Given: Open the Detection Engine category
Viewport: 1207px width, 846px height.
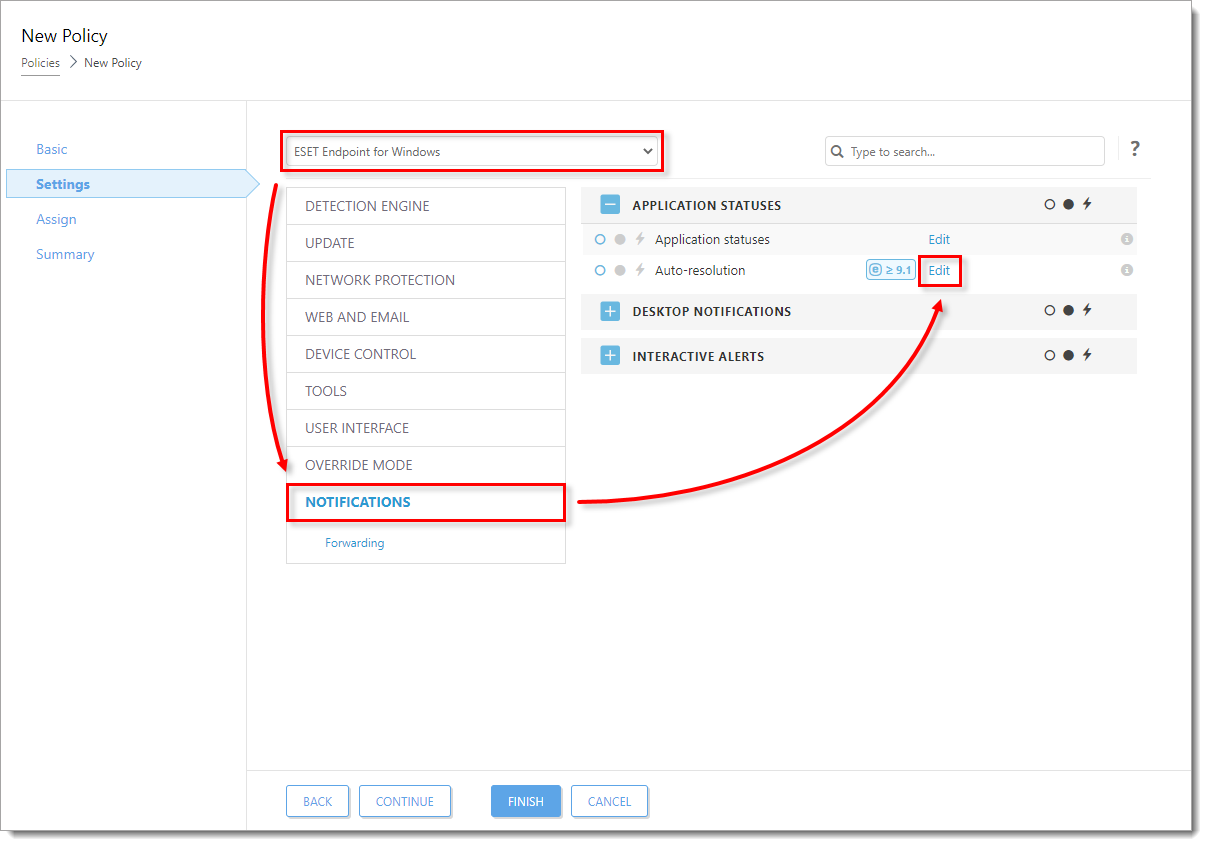Looking at the screenshot, I should (426, 206).
